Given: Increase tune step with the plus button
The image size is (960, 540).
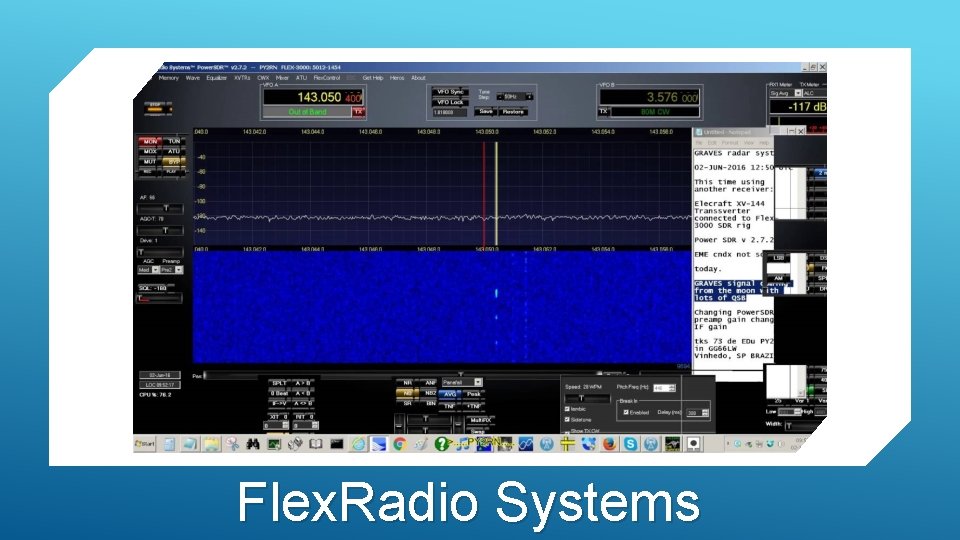Looking at the screenshot, I should coord(528,97).
